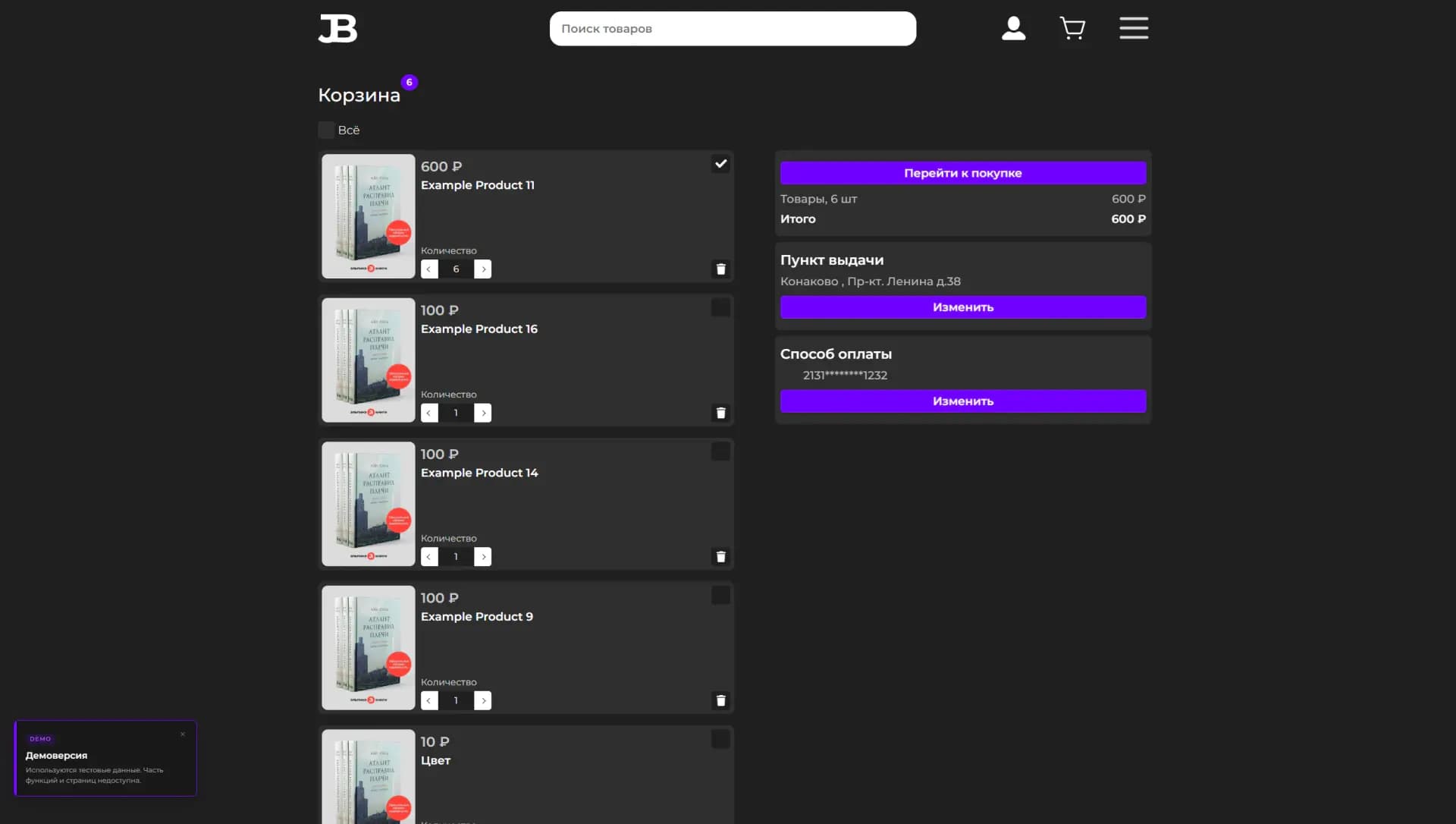This screenshot has height=824, width=1456.
Task: Increase quantity of Example Product 9
Action: pyautogui.click(x=483, y=700)
